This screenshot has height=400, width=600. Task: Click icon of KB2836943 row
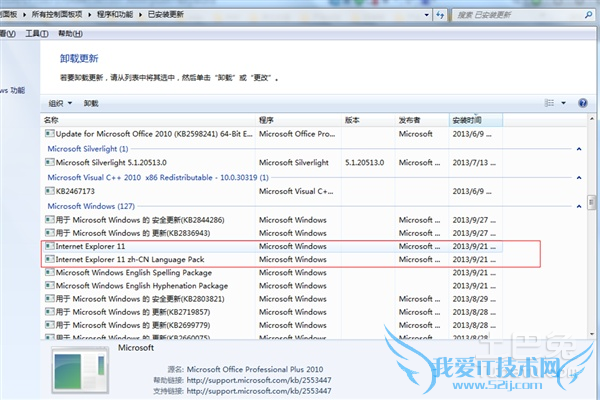(x=50, y=233)
